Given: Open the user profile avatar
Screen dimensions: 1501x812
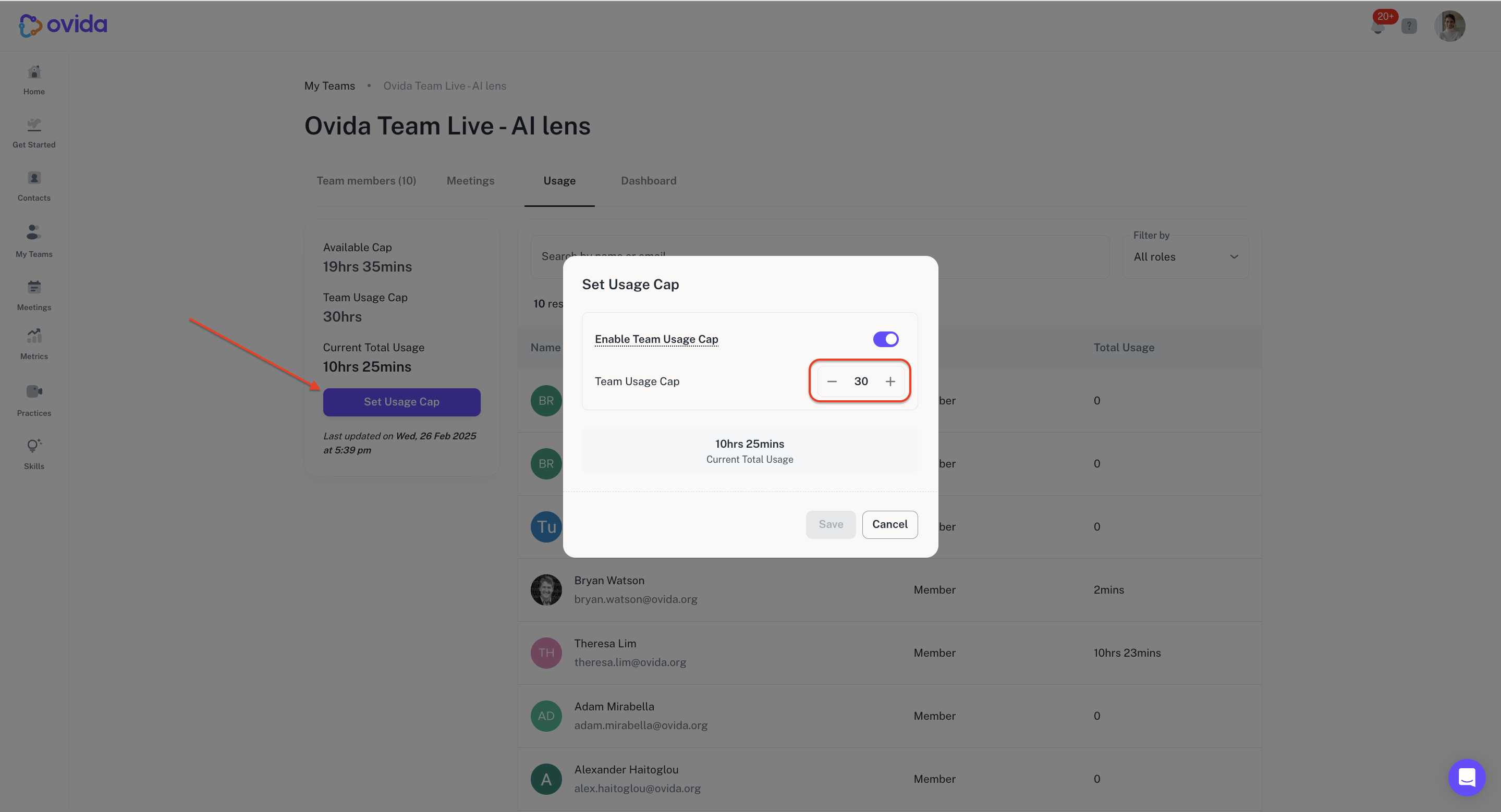Looking at the screenshot, I should (x=1450, y=26).
